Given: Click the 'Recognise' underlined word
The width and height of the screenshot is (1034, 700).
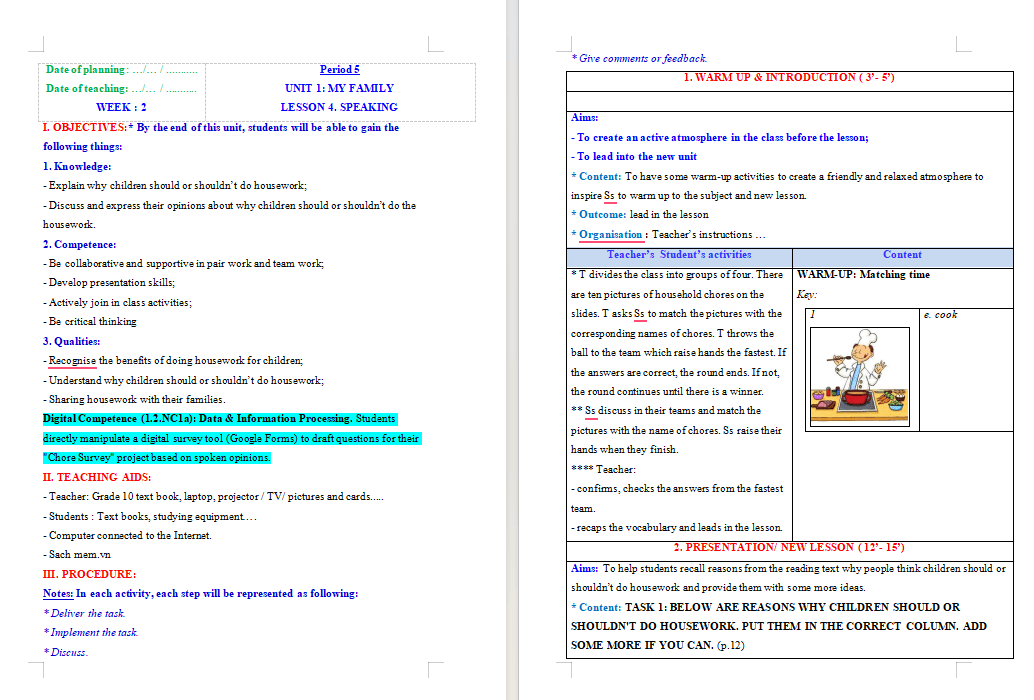Looking at the screenshot, I should [73, 361].
